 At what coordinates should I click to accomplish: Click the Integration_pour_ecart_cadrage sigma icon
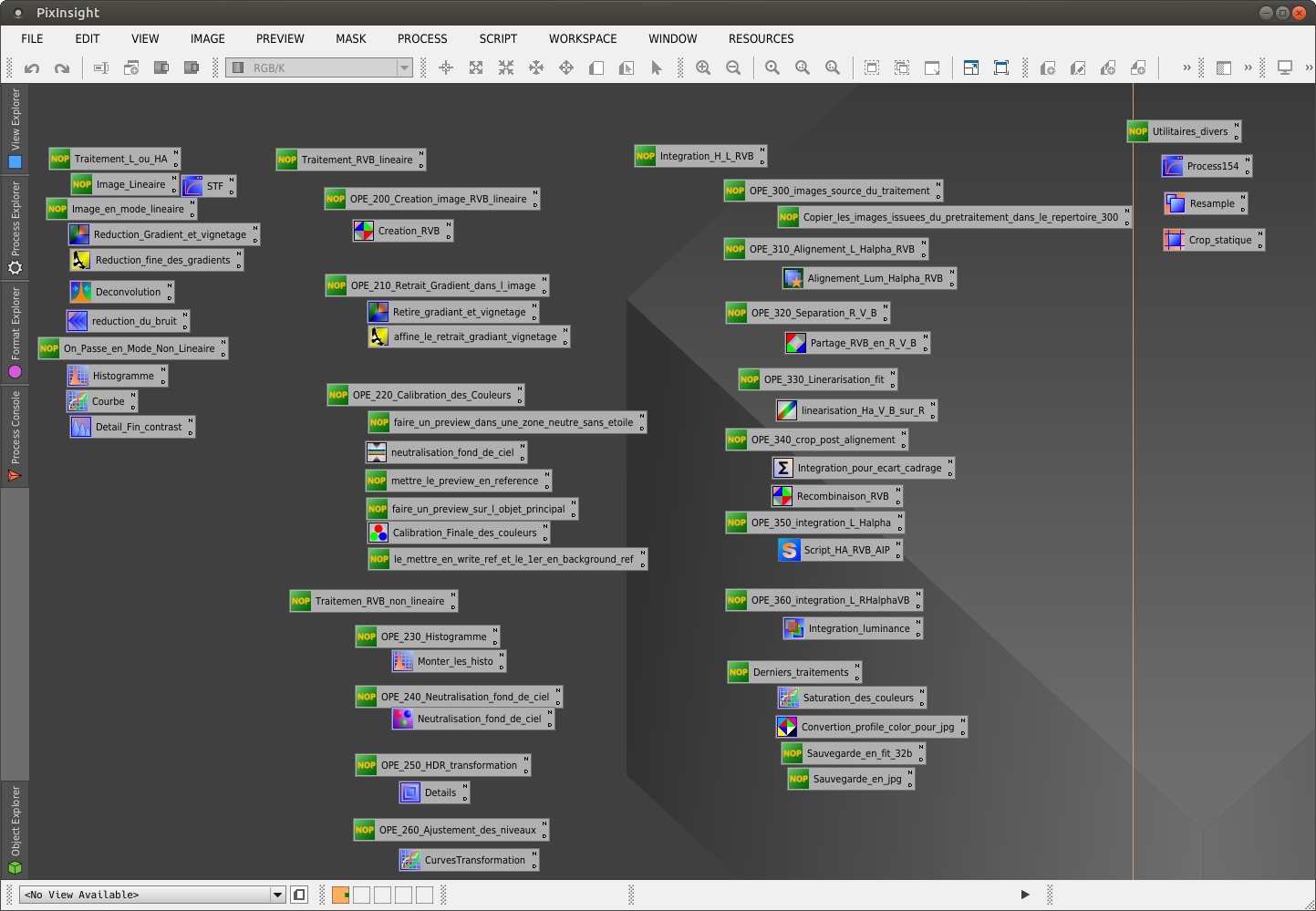click(x=783, y=468)
